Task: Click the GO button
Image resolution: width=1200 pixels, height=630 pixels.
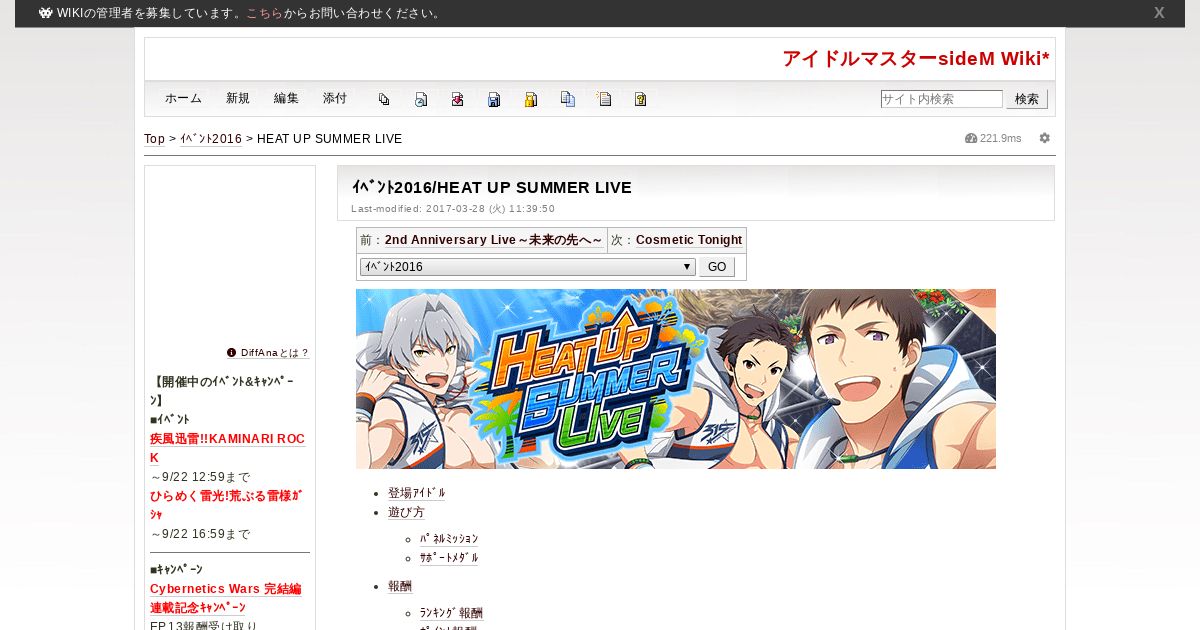Action: coord(717,267)
